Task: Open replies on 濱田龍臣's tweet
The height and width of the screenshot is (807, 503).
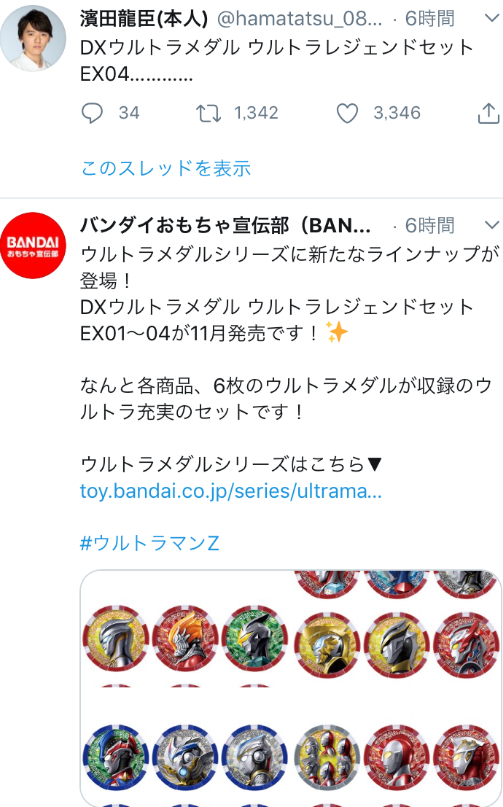Action: point(92,113)
